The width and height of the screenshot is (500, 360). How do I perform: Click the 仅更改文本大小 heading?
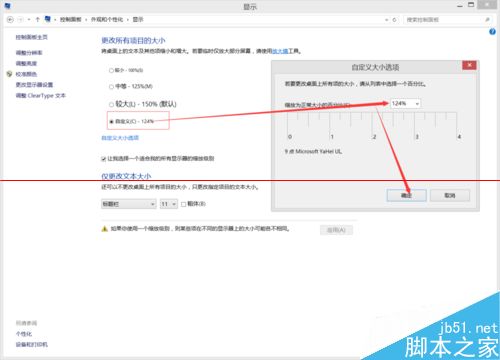pyautogui.click(x=126, y=176)
